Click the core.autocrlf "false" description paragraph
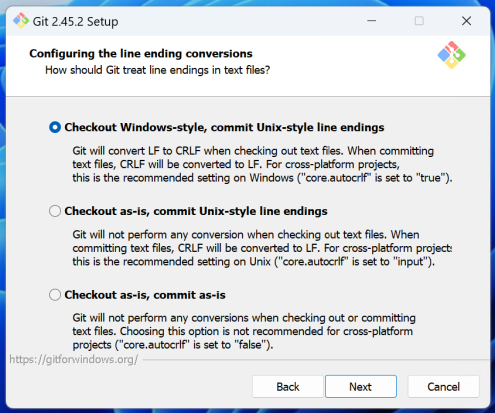Viewport: 495px width, 413px height. point(244,331)
